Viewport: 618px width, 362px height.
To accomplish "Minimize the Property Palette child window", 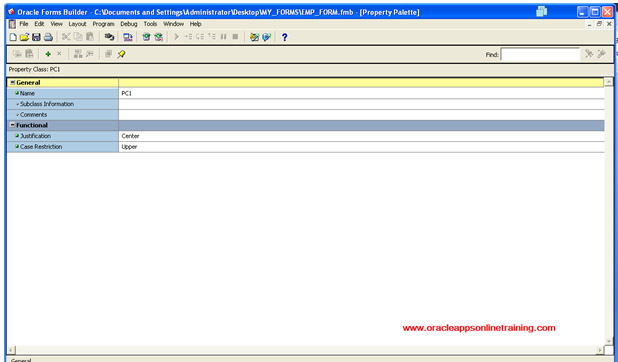I will (590, 24).
